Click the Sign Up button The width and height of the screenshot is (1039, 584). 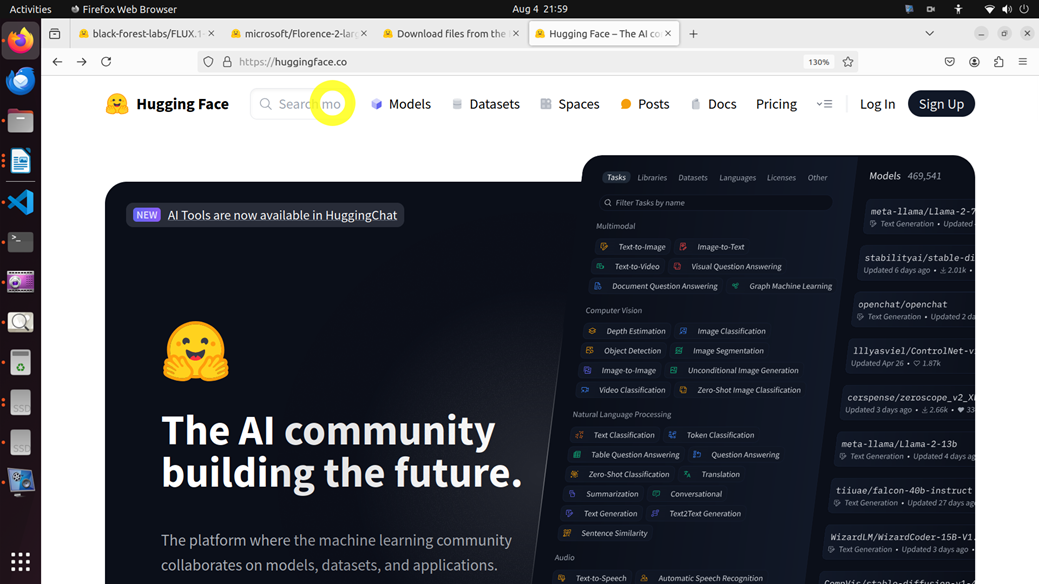pyautogui.click(x=941, y=104)
